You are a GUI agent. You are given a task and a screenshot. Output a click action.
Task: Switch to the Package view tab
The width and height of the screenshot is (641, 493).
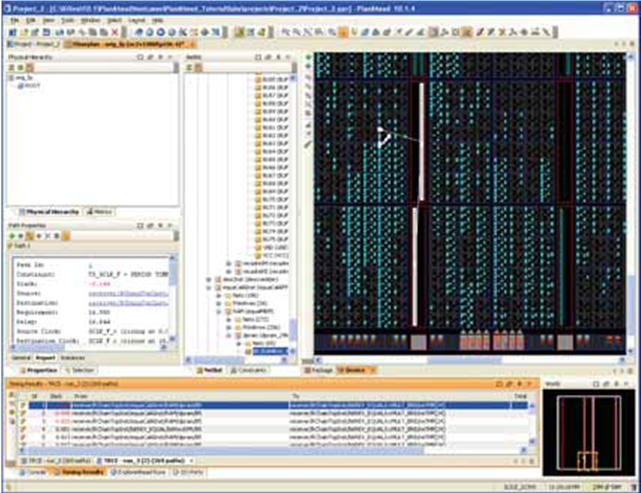pos(318,370)
